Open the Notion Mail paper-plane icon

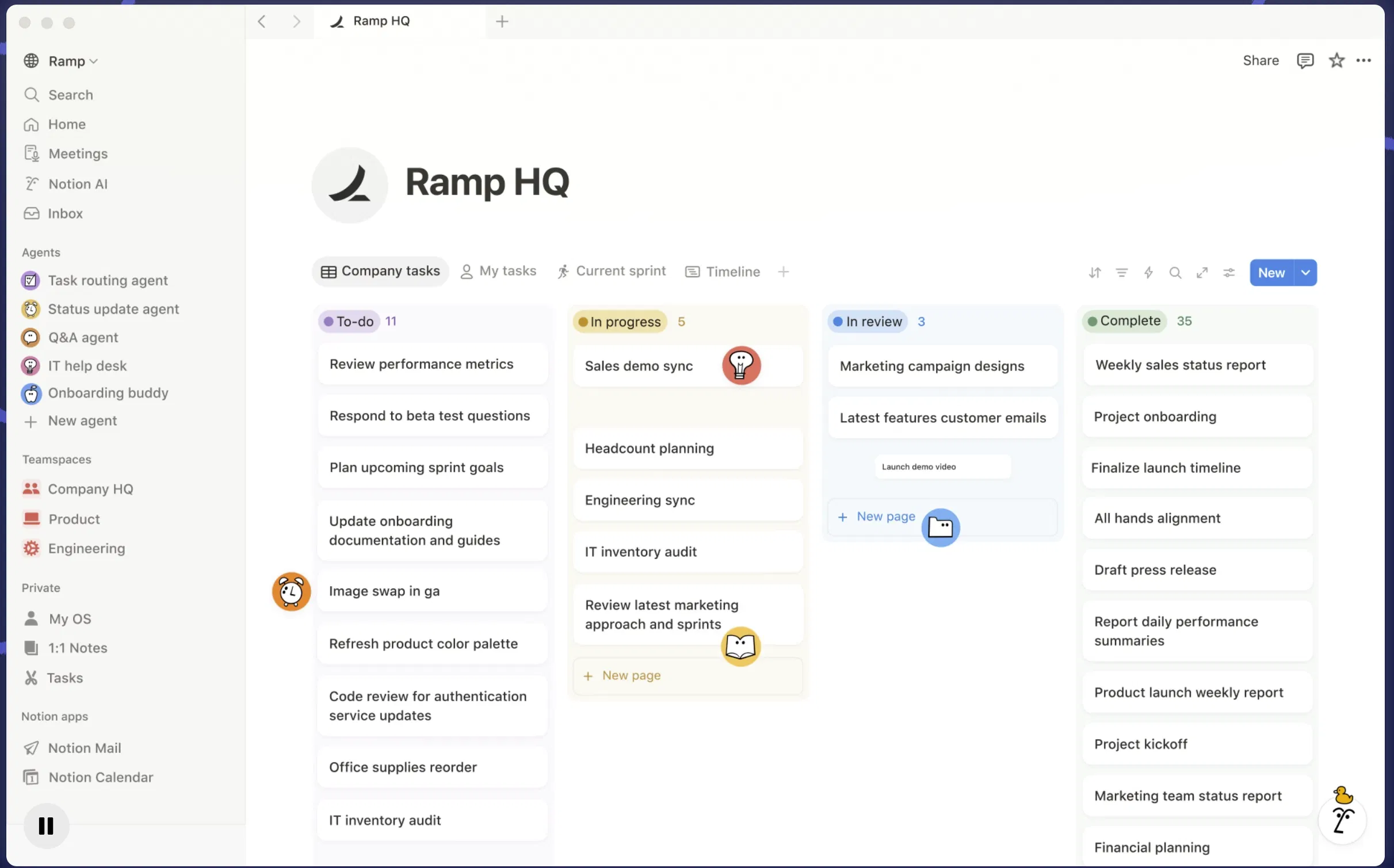pos(31,748)
